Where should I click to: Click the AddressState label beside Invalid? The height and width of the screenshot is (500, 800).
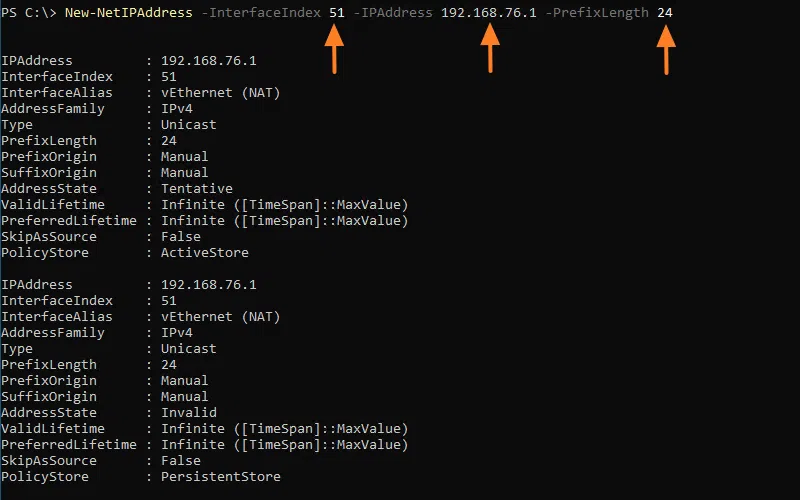[x=49, y=413]
